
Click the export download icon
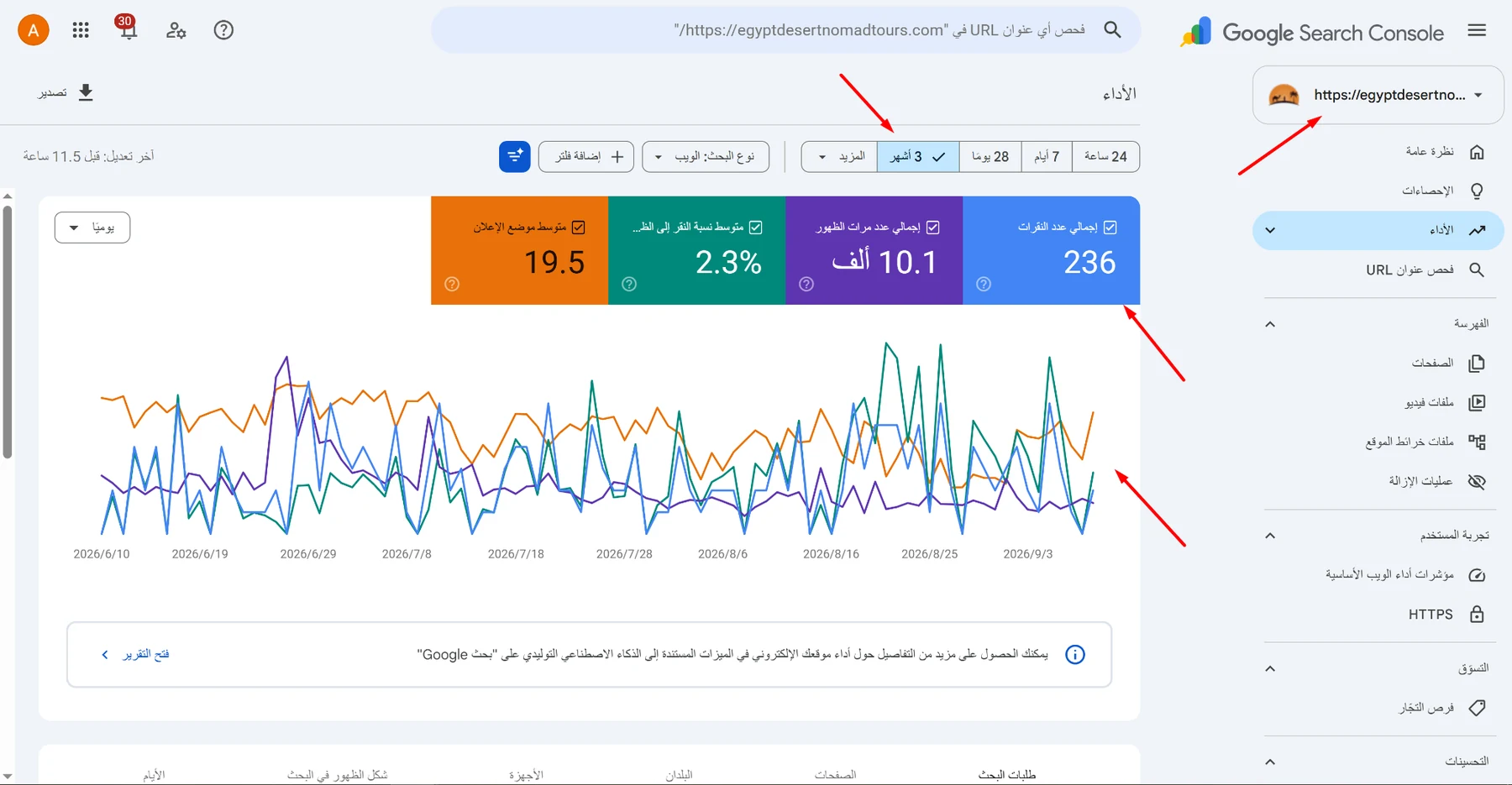(x=86, y=92)
